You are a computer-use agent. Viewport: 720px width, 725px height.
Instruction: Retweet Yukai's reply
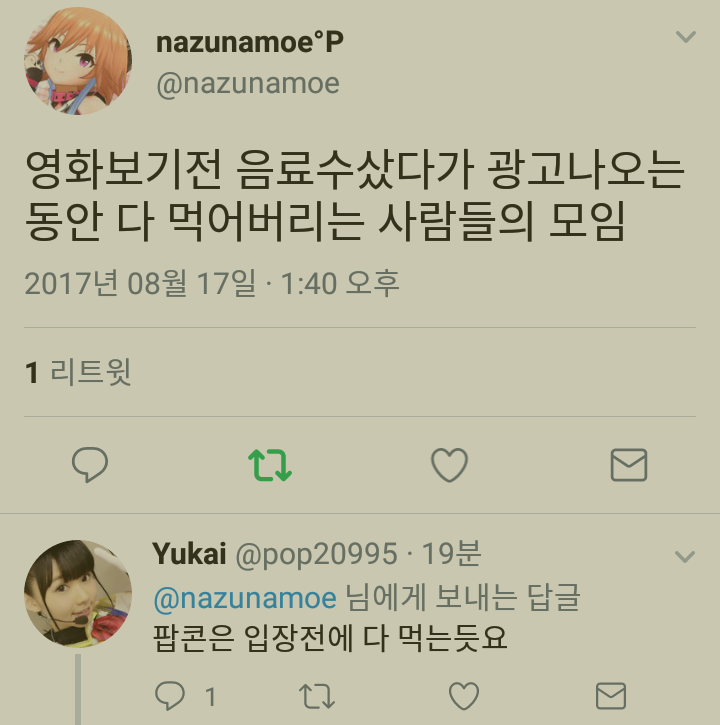pos(317,696)
